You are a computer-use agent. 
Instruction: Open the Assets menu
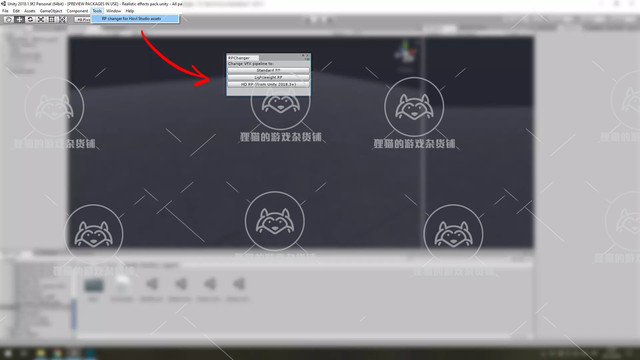[30, 11]
